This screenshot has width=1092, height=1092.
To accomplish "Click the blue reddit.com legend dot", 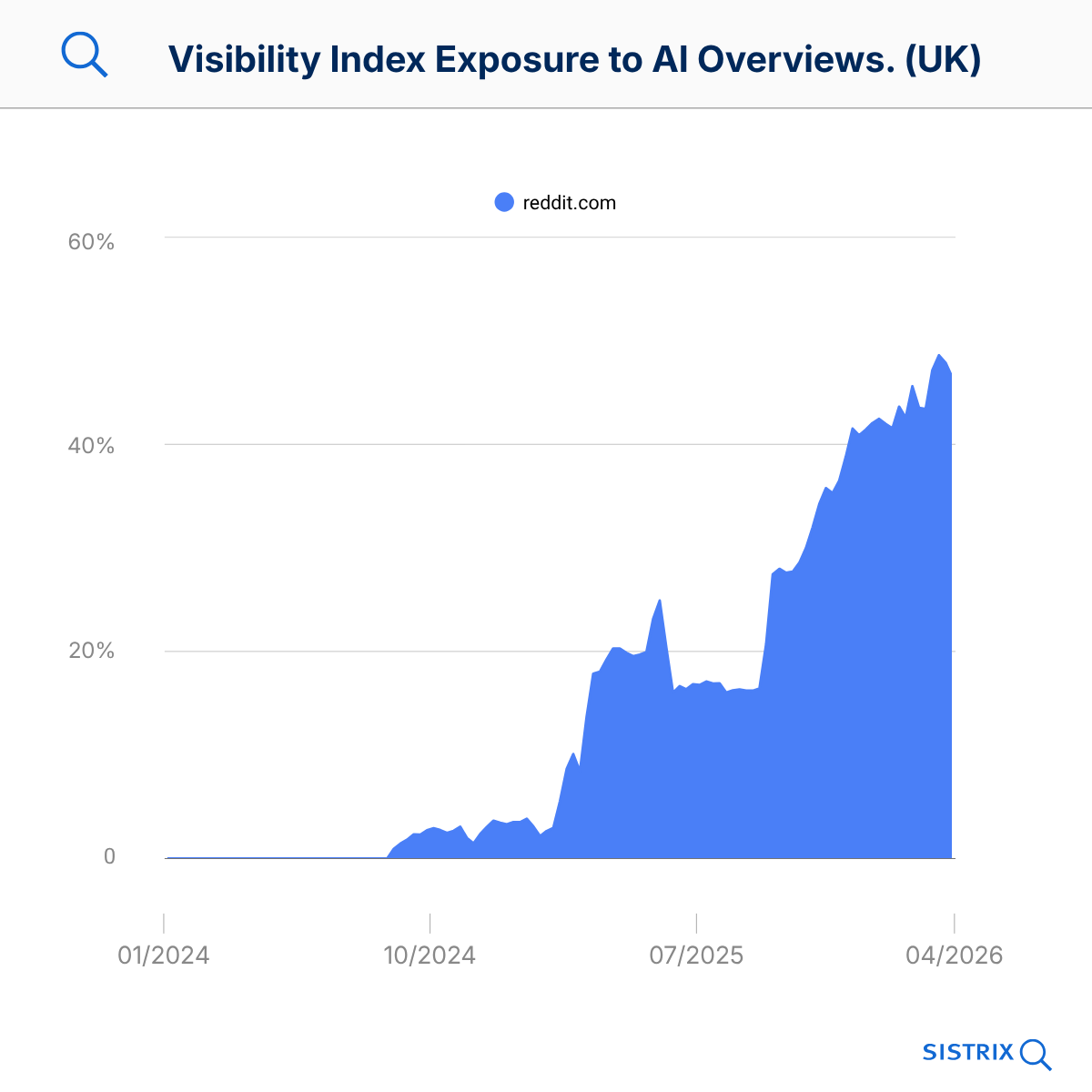I will pos(504,202).
